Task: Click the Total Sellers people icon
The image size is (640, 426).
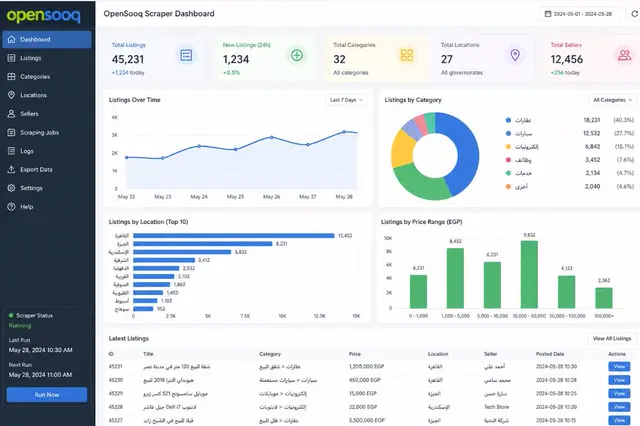Action: (624, 55)
